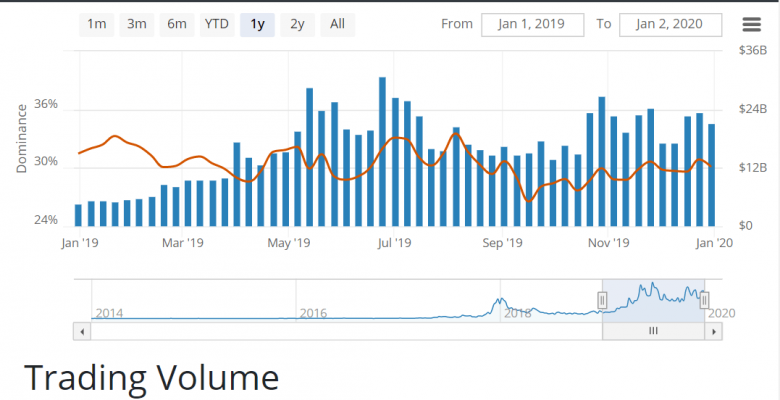This screenshot has width=780, height=400.
Task: Grab the right navigator range handle
Action: click(x=704, y=300)
